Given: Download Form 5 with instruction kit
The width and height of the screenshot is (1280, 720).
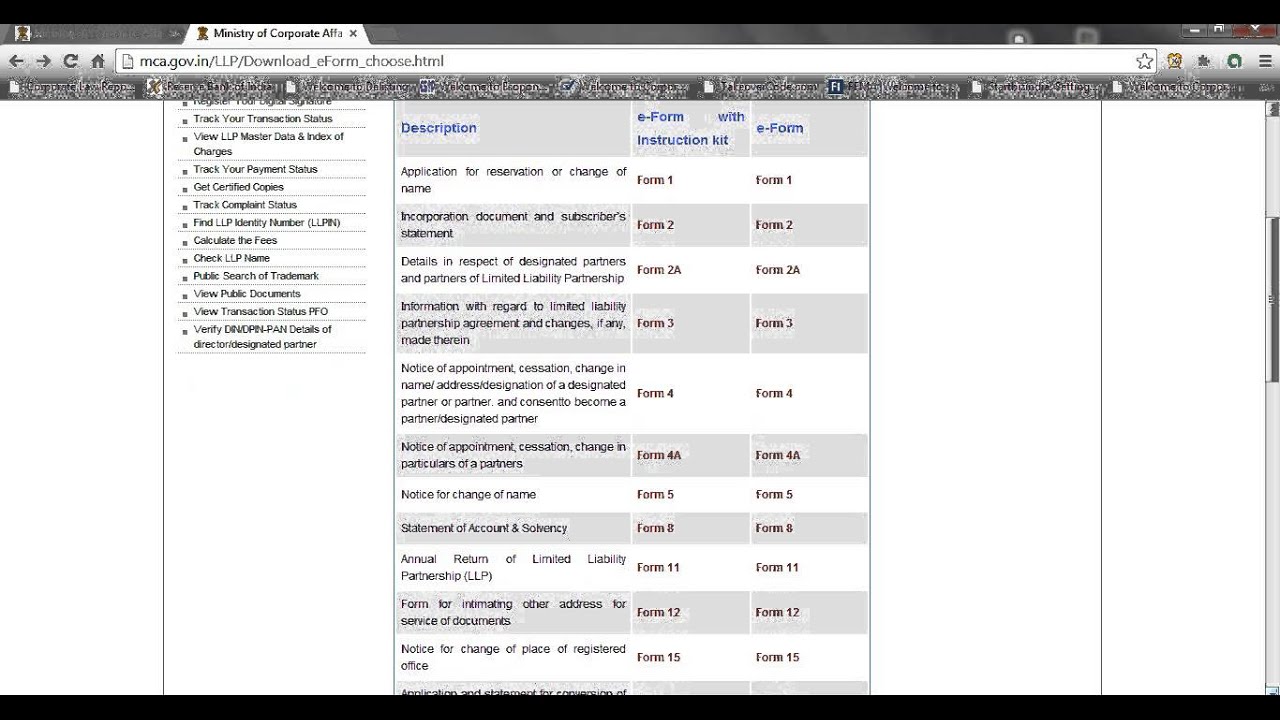Looking at the screenshot, I should 655,495.
